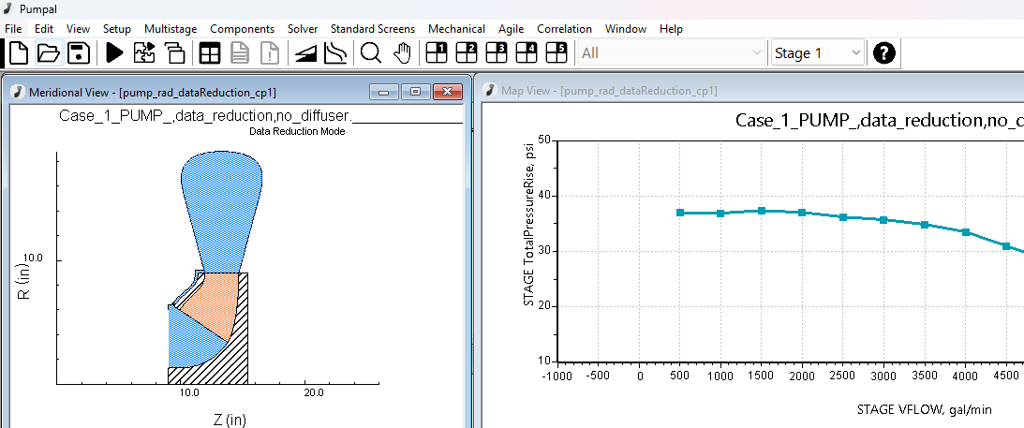Run the solver with the play icon
Viewport: 1024px width, 428px height.
click(x=114, y=53)
